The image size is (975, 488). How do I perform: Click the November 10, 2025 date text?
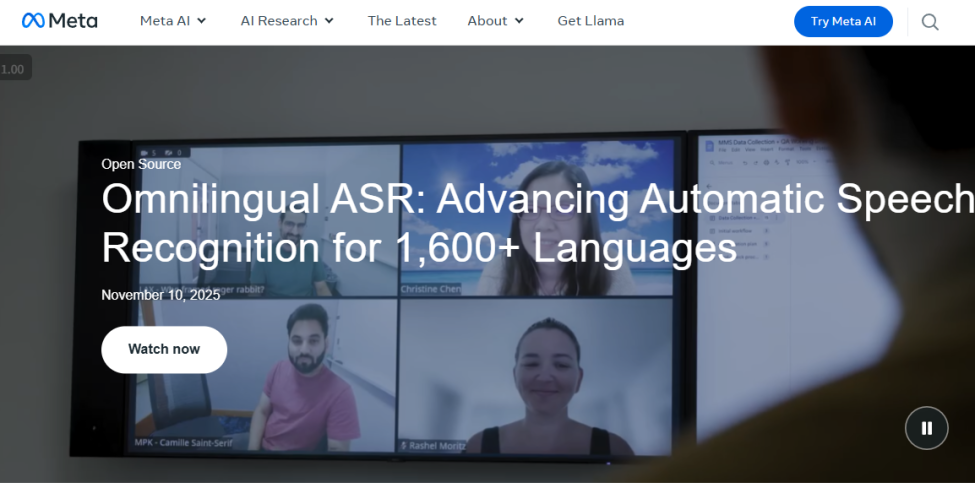(x=160, y=295)
